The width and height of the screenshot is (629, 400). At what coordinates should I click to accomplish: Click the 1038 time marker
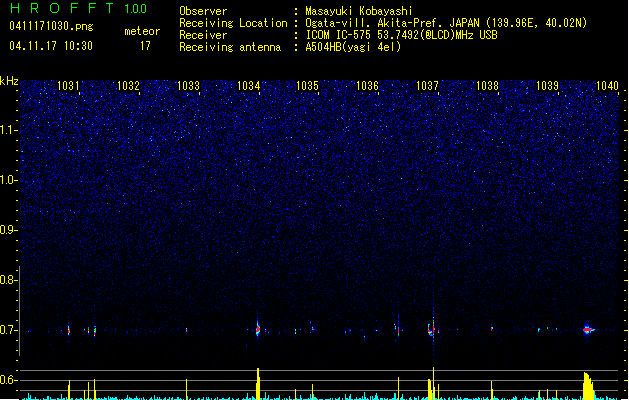pos(487,86)
